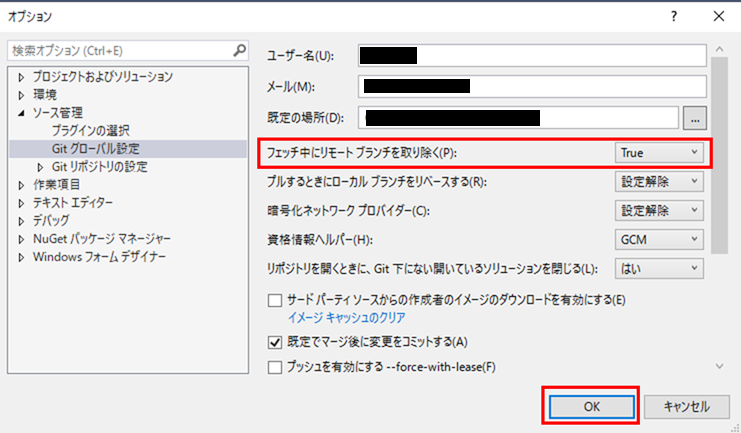This screenshot has height=433, width=741.
Task: Select プラグインの選択 in the tree
Action: point(90,130)
